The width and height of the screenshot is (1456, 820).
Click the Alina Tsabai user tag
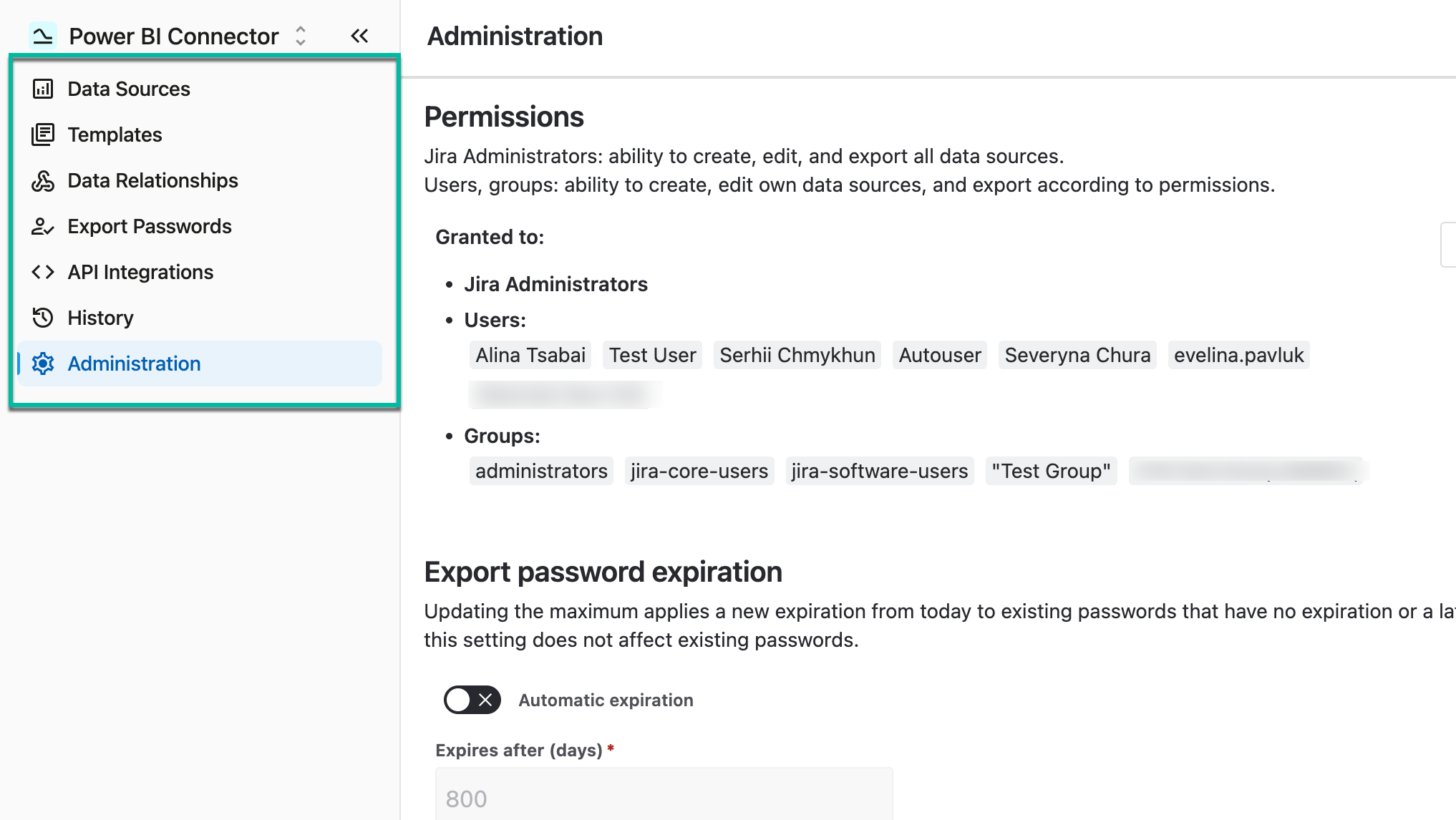click(530, 355)
